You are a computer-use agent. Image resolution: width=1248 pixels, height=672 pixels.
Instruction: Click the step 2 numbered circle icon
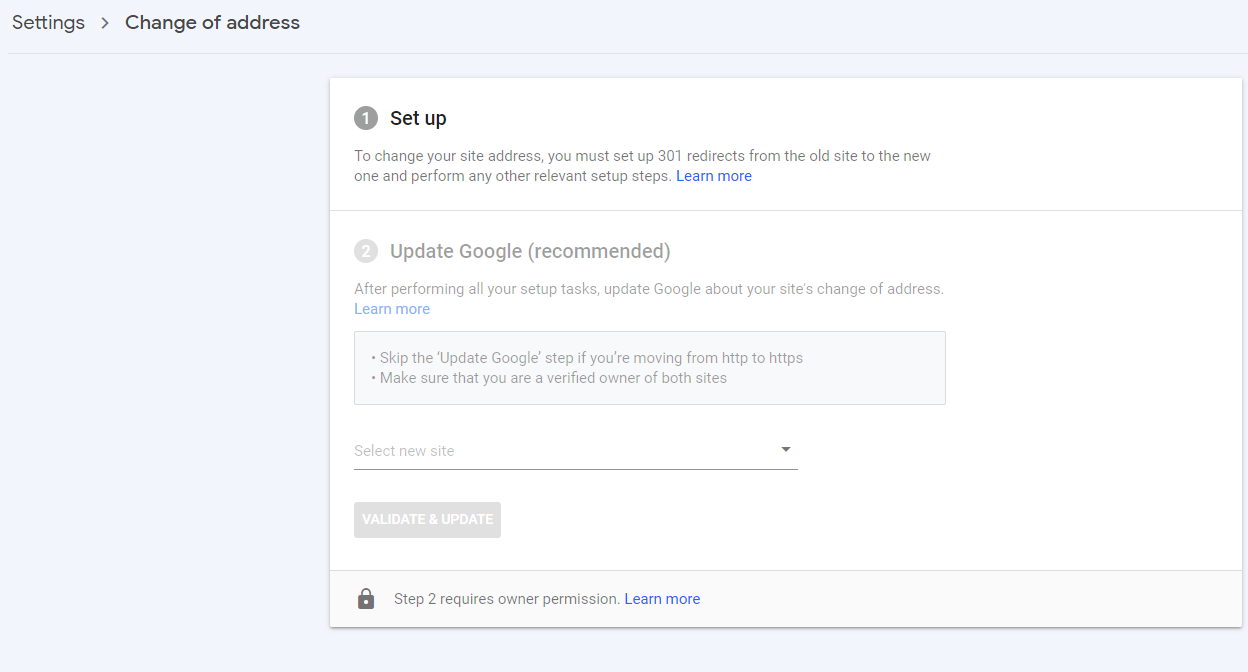tap(366, 251)
